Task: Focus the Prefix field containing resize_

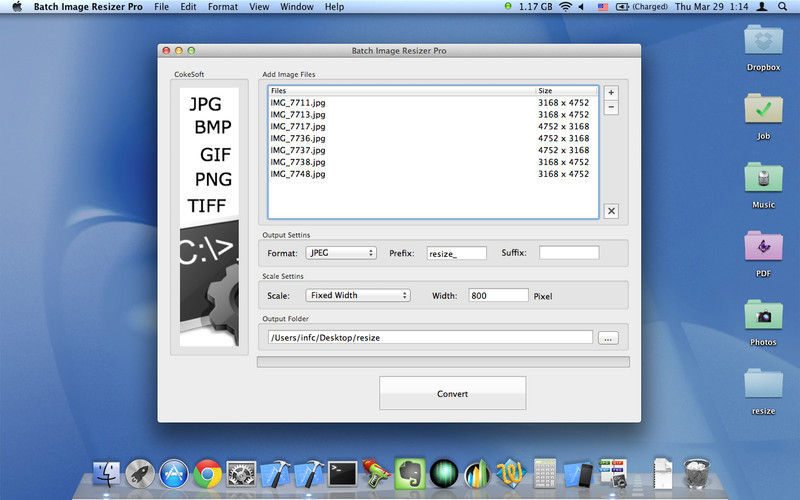Action: pos(456,253)
